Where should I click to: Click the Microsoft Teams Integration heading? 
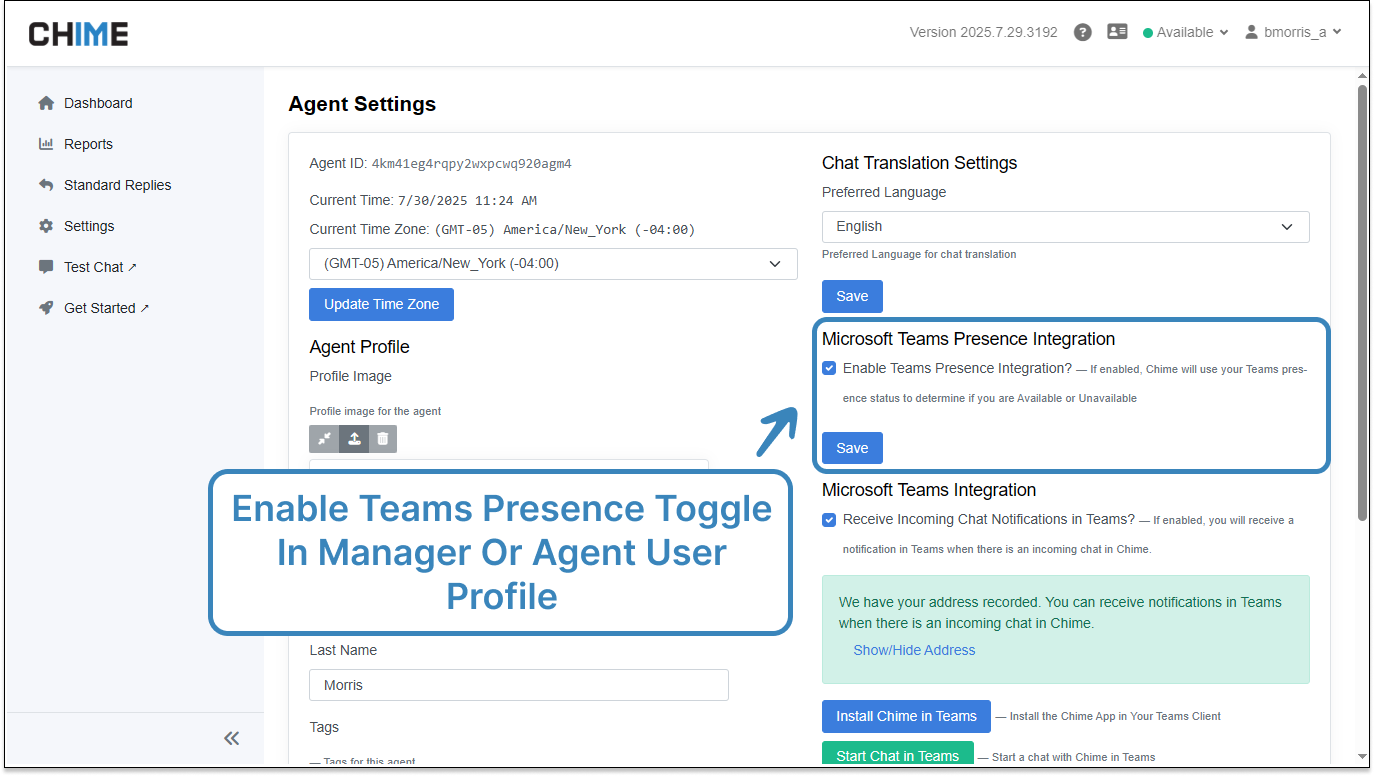(929, 490)
